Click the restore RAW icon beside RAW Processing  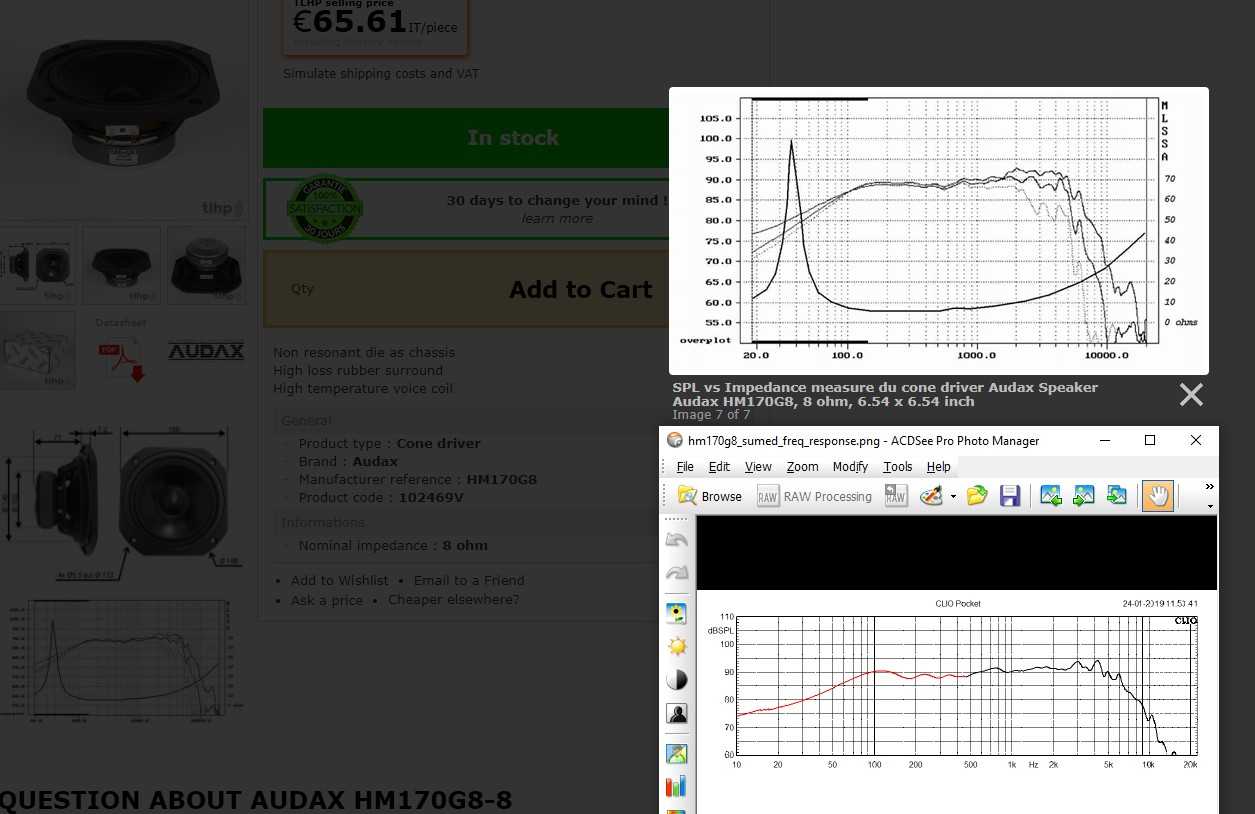[x=895, y=496]
